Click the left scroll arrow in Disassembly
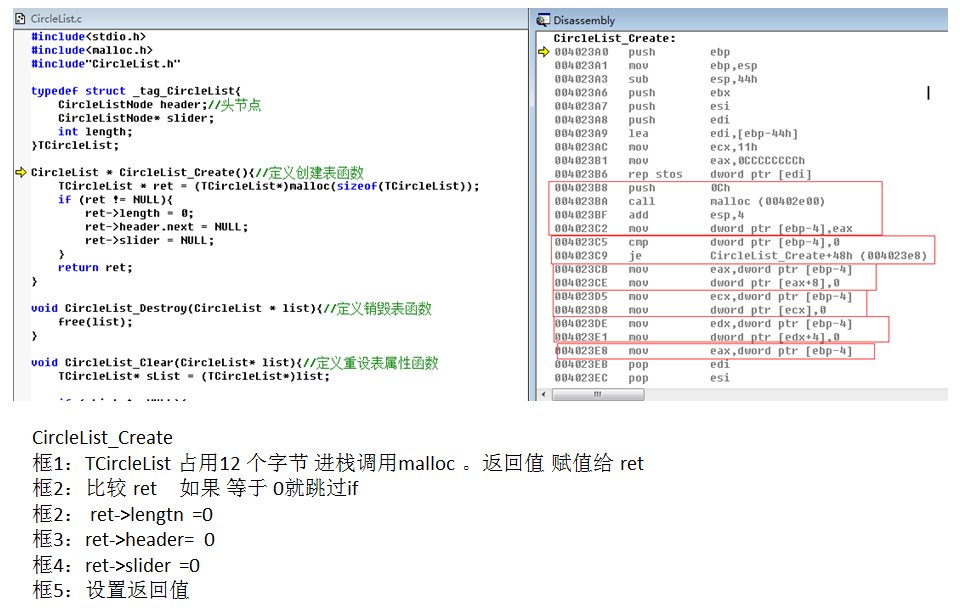 pyautogui.click(x=543, y=394)
